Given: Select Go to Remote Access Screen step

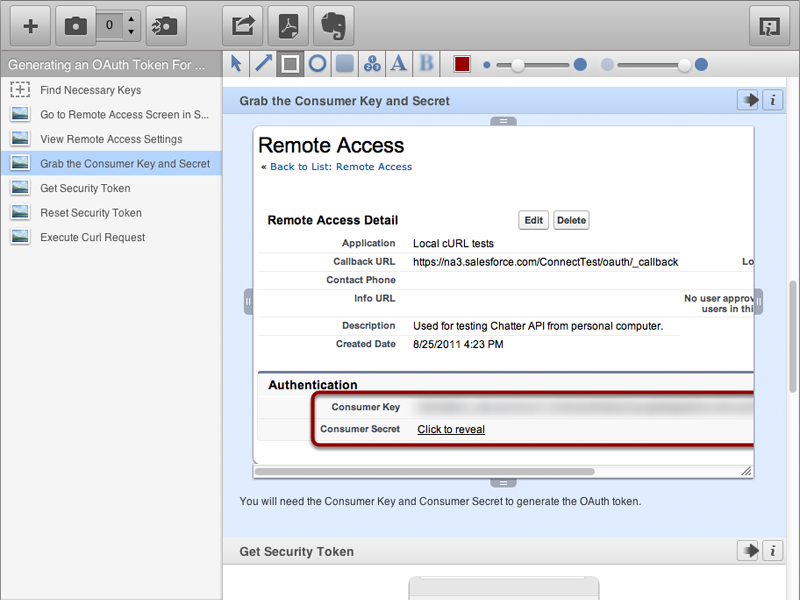Looking at the screenshot, I should tap(111, 114).
